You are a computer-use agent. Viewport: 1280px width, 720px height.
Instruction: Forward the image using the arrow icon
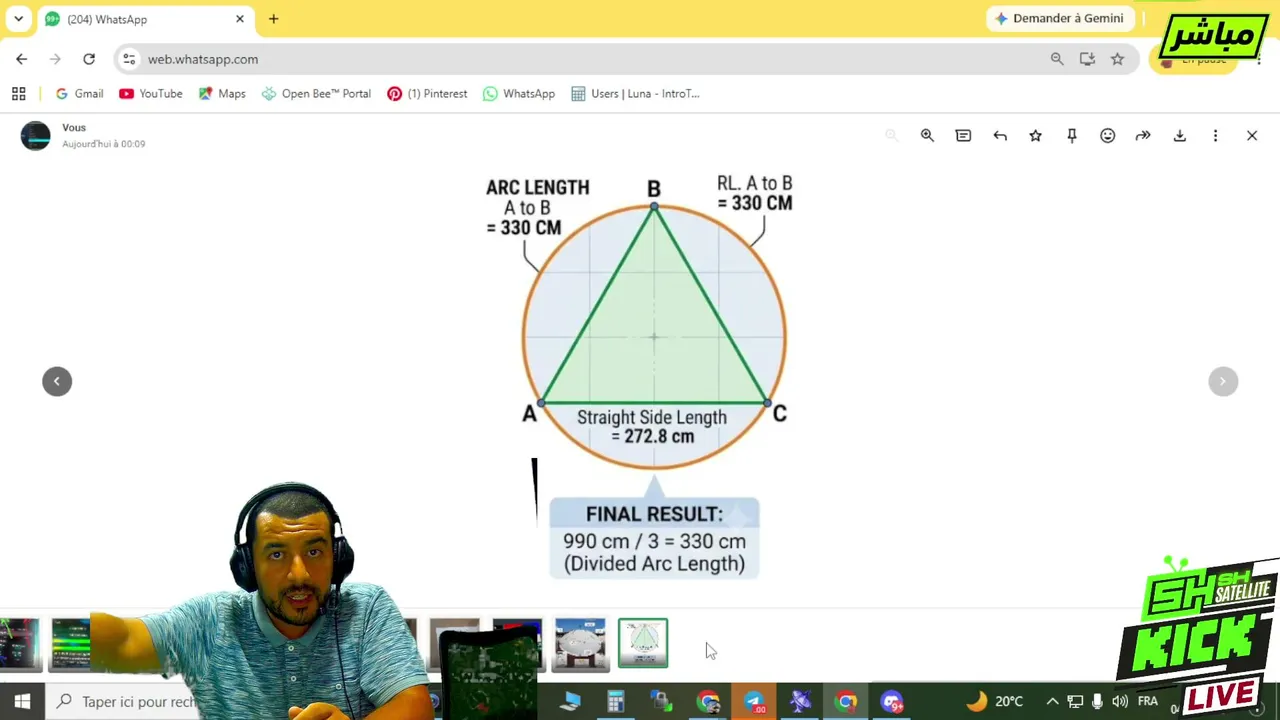pos(1143,136)
